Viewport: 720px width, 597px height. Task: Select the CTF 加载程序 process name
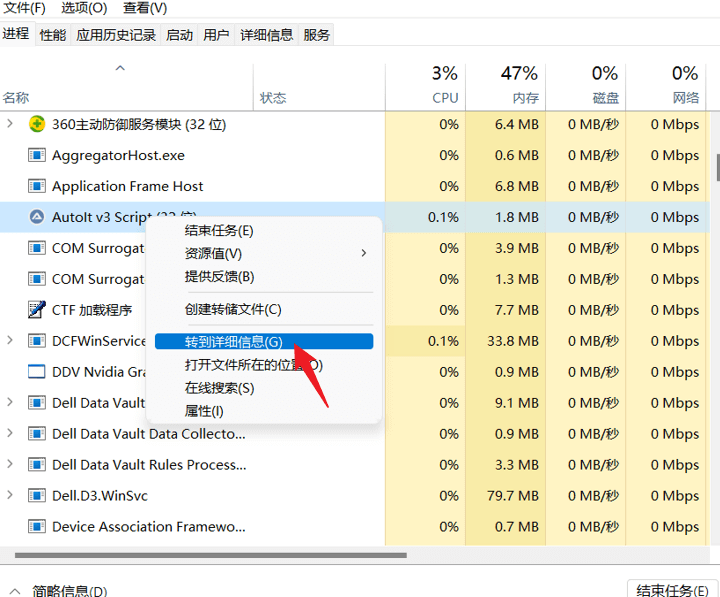(x=92, y=310)
